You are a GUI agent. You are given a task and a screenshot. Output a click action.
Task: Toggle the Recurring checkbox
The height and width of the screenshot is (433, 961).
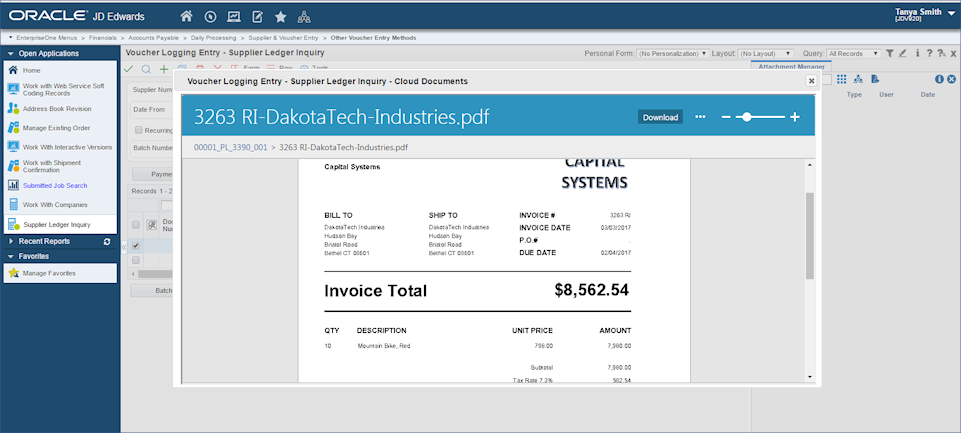click(x=139, y=130)
